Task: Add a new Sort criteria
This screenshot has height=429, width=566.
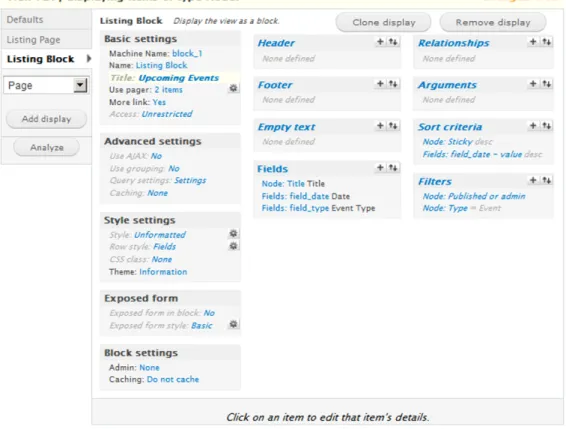Action: [533, 126]
